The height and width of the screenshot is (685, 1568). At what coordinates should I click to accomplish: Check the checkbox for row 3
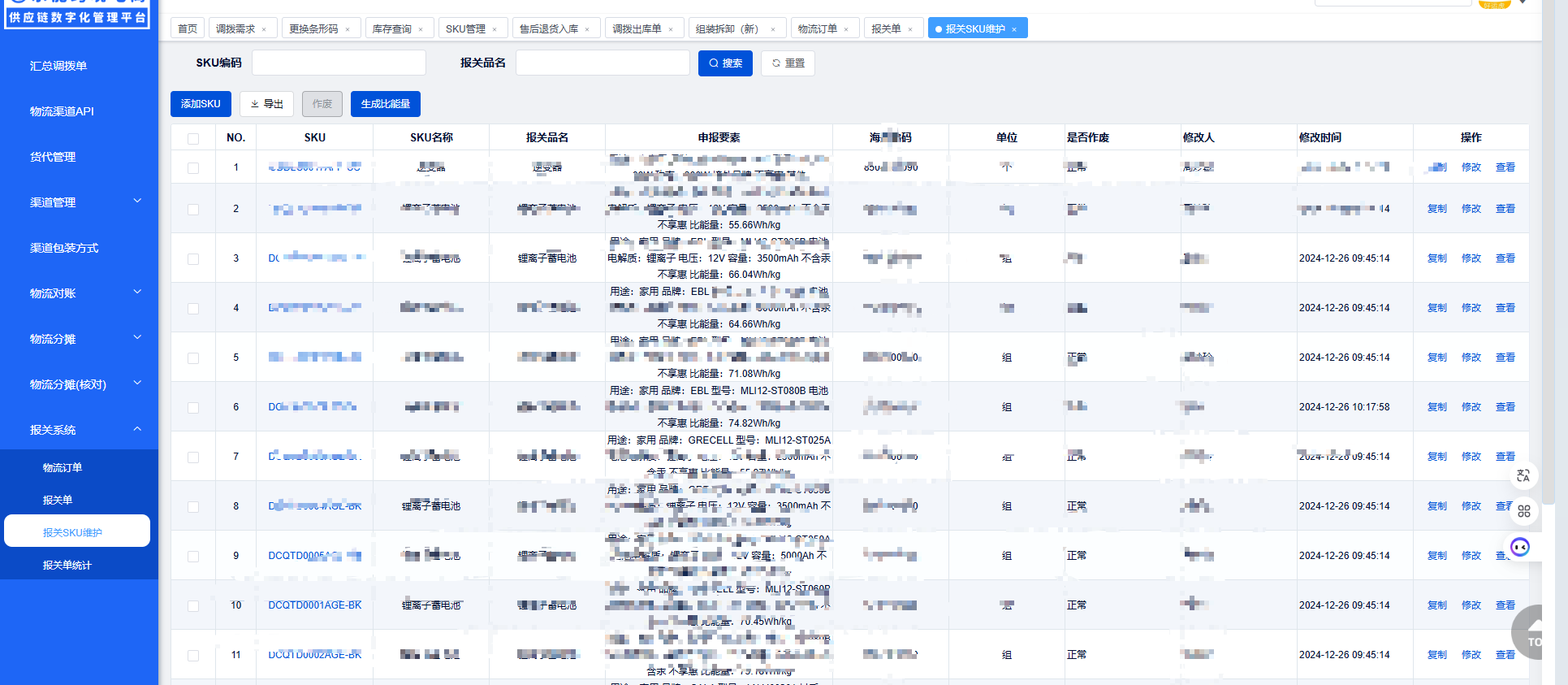pyautogui.click(x=193, y=259)
